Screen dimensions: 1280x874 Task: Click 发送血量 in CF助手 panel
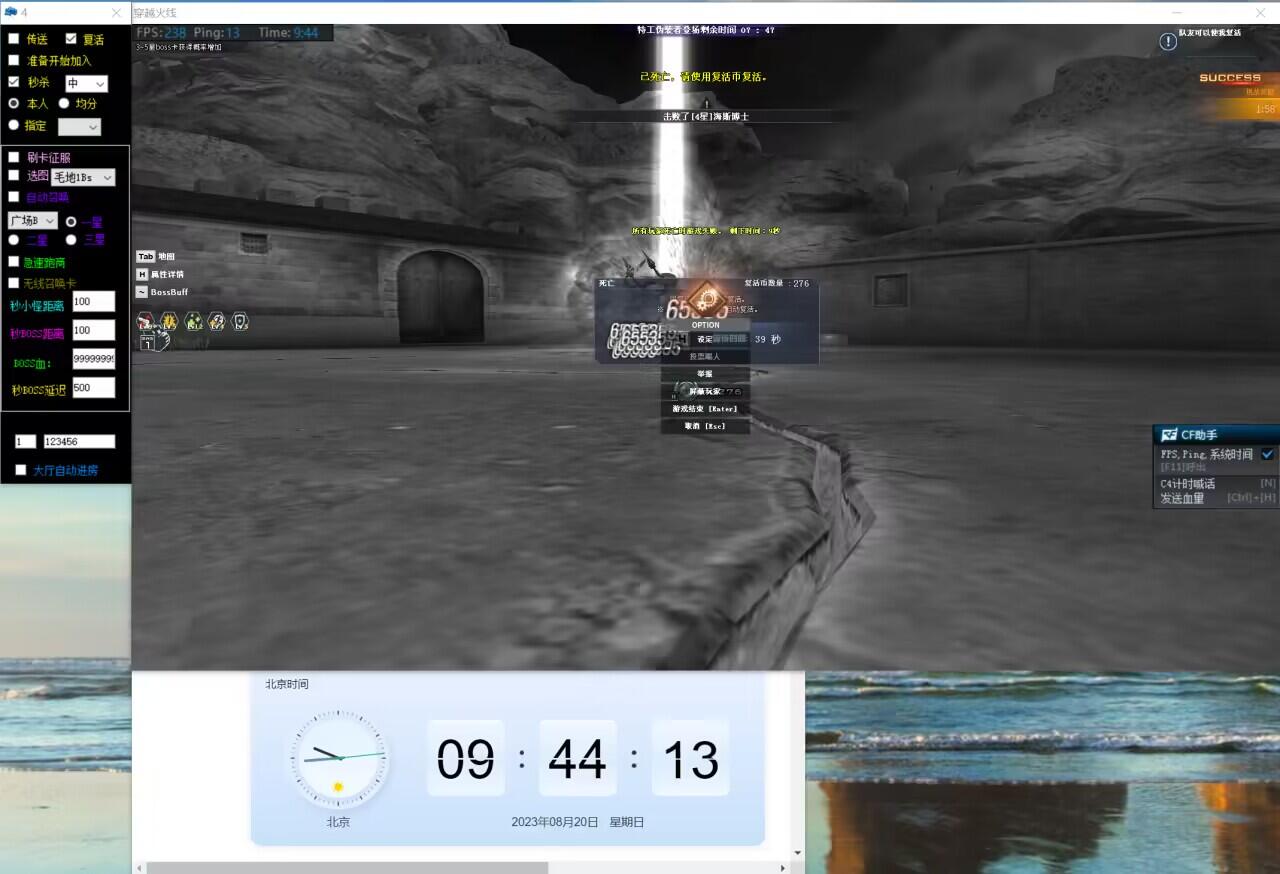point(1189,498)
